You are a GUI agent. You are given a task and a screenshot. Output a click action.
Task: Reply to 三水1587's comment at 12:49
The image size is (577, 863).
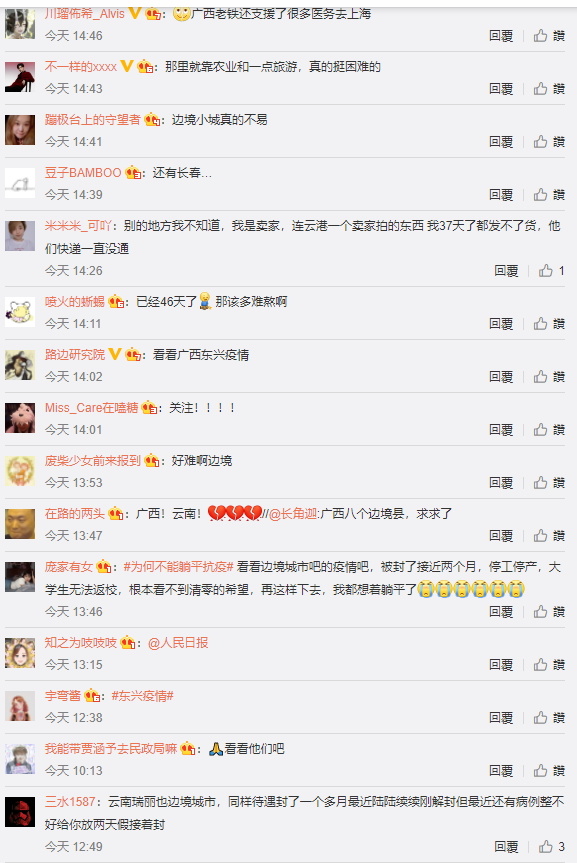[x=506, y=846]
